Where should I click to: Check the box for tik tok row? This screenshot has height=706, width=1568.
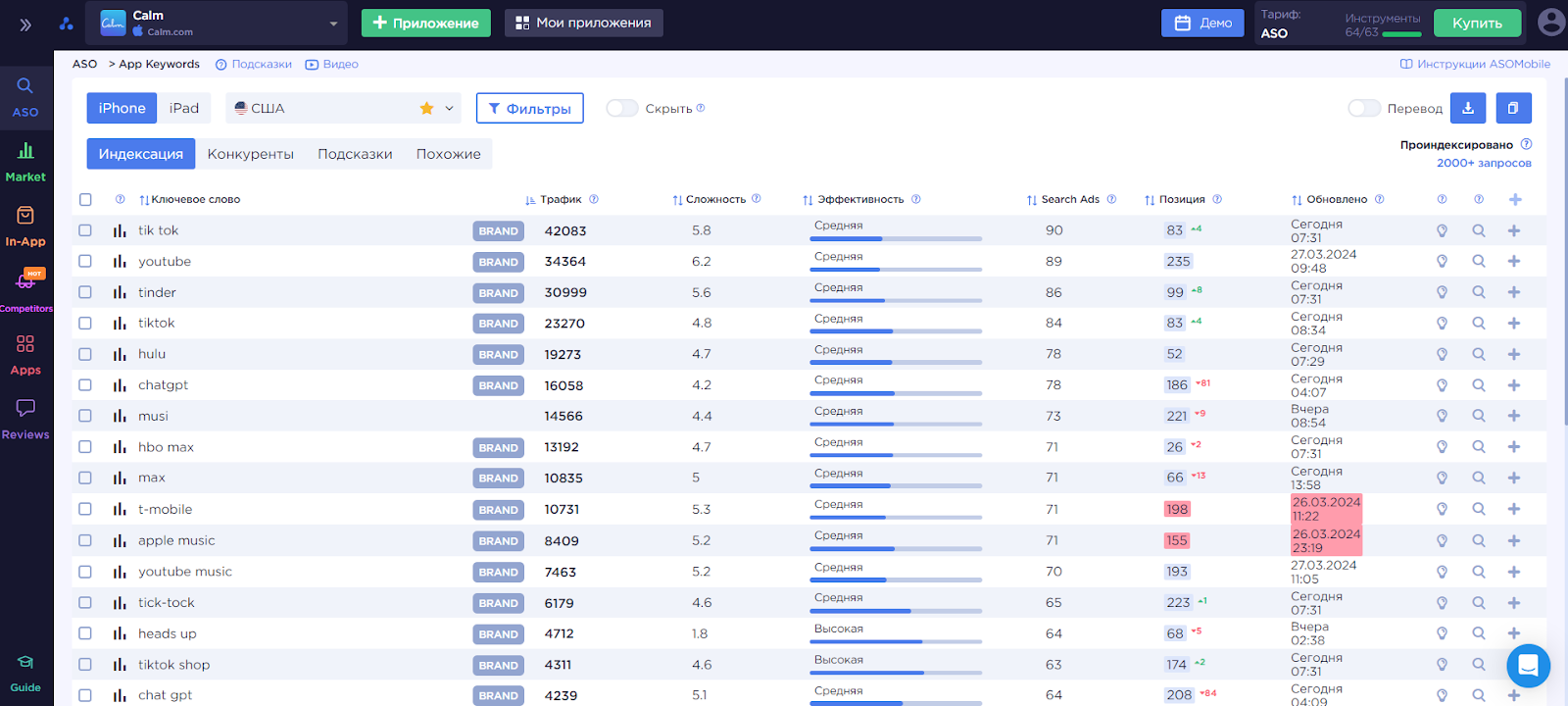pyautogui.click(x=85, y=230)
